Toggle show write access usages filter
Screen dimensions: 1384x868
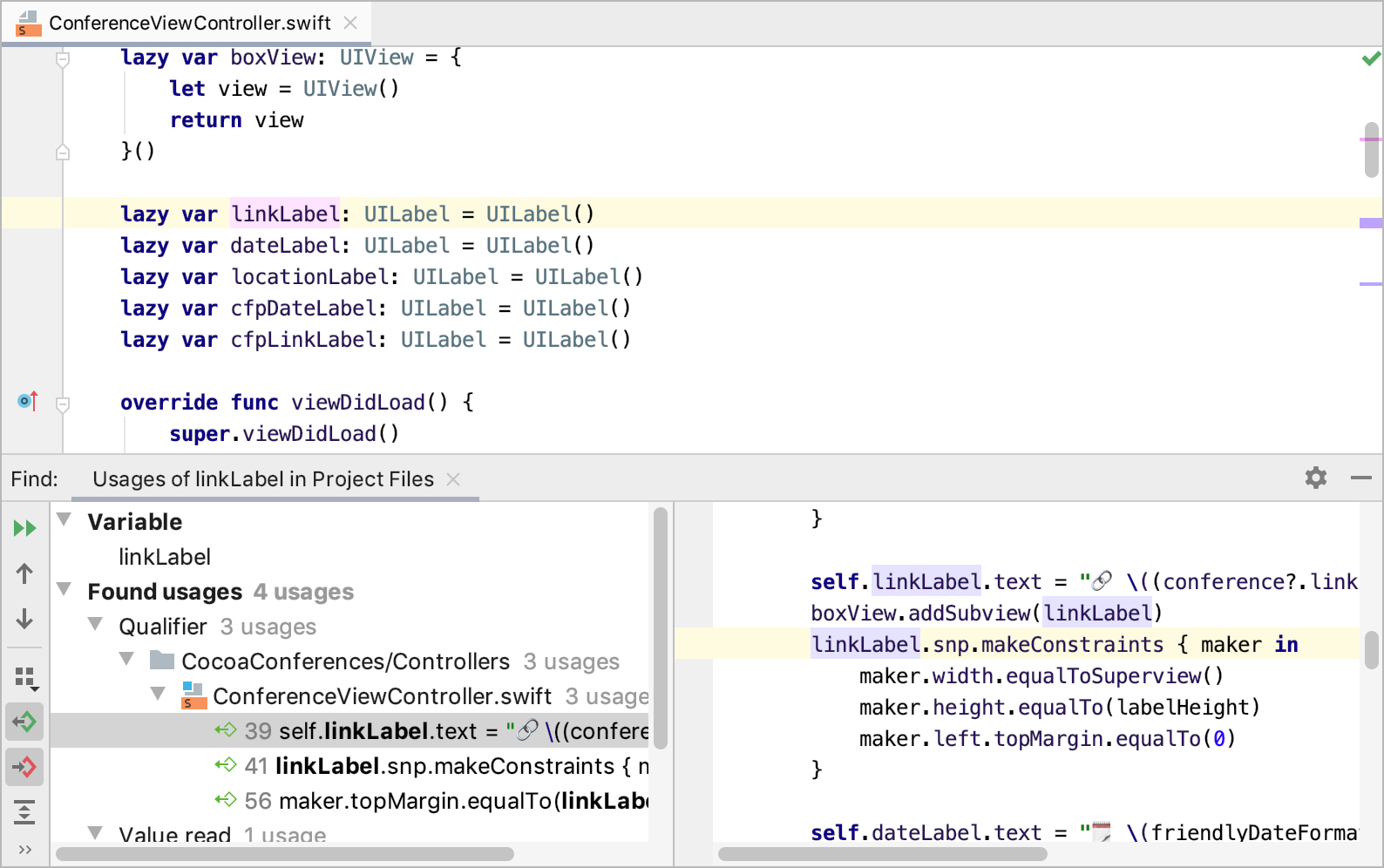tap(24, 767)
